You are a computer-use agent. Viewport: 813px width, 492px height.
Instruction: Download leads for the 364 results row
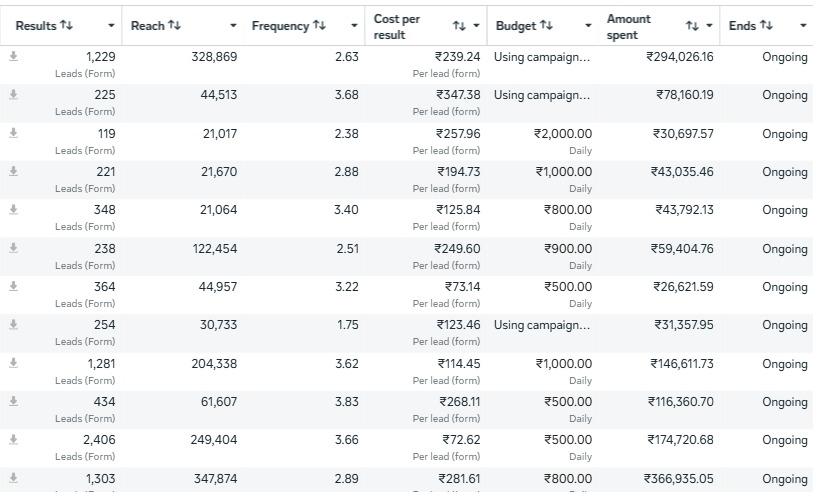pyautogui.click(x=13, y=286)
